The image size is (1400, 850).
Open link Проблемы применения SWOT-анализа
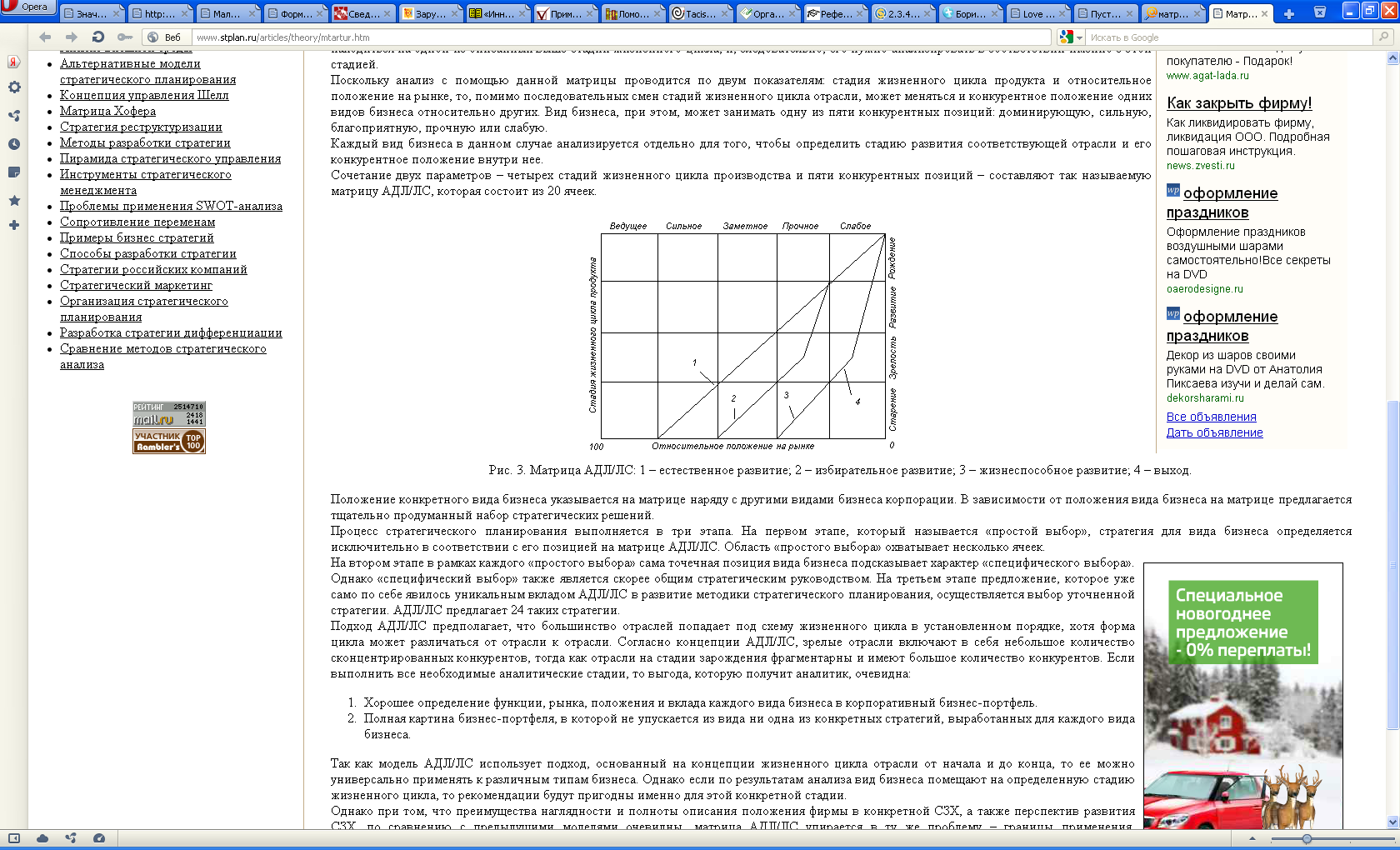[x=171, y=206]
